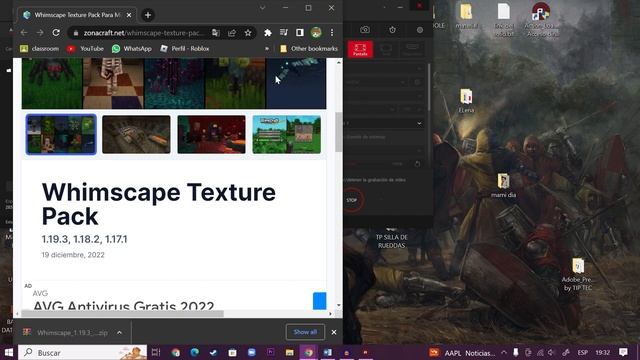Take screenshot with recorder camera icon
Screen dimensions: 640x360
[x=365, y=30]
